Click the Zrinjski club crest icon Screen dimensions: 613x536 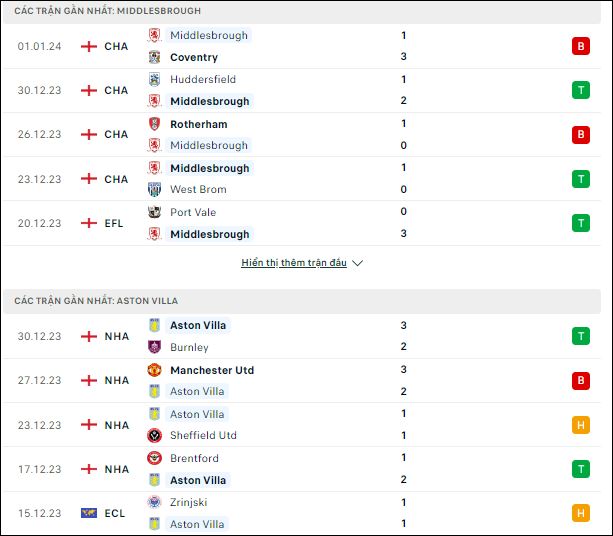click(154, 502)
